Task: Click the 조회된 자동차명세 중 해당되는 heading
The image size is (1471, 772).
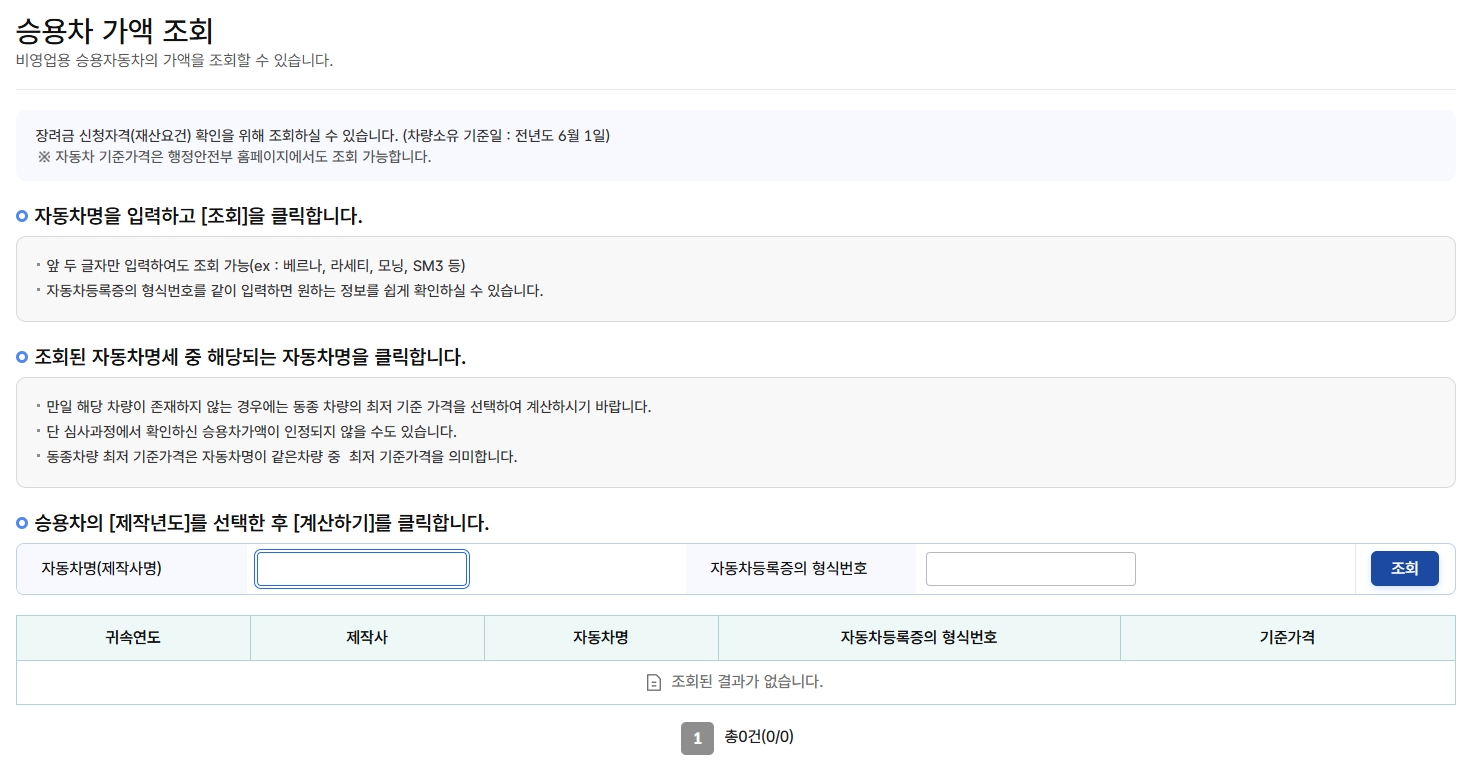Action: (250, 357)
